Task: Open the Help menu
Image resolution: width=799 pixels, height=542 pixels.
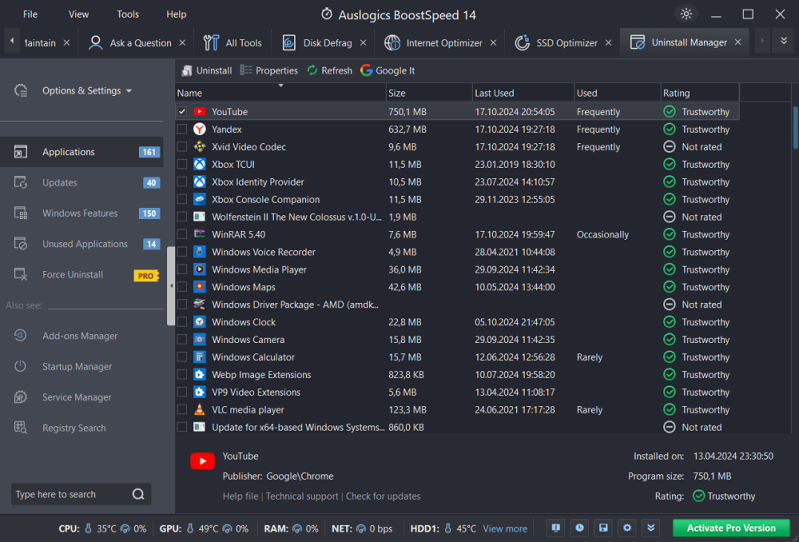Action: (176, 14)
